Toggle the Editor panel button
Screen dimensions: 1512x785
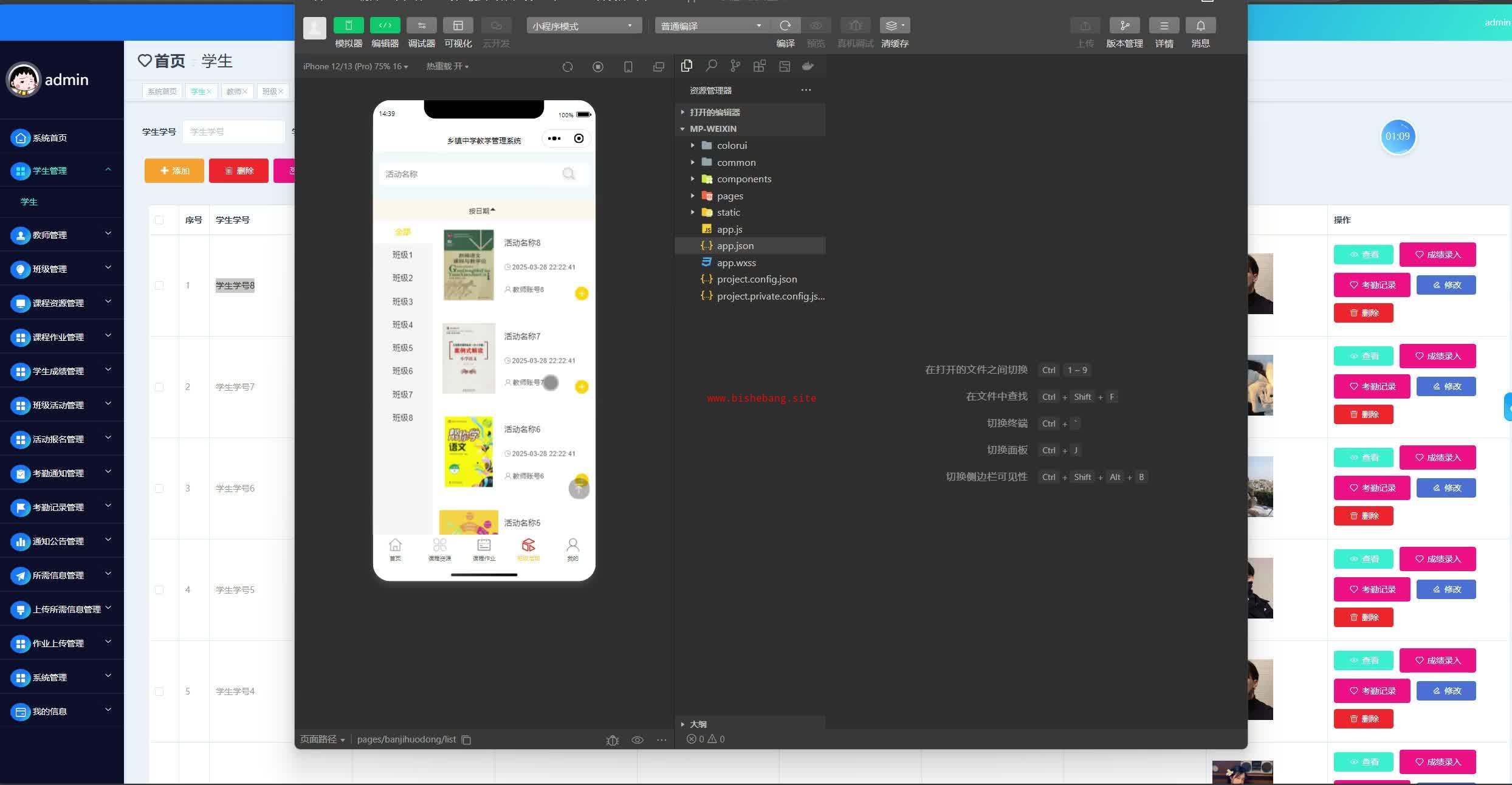point(385,26)
